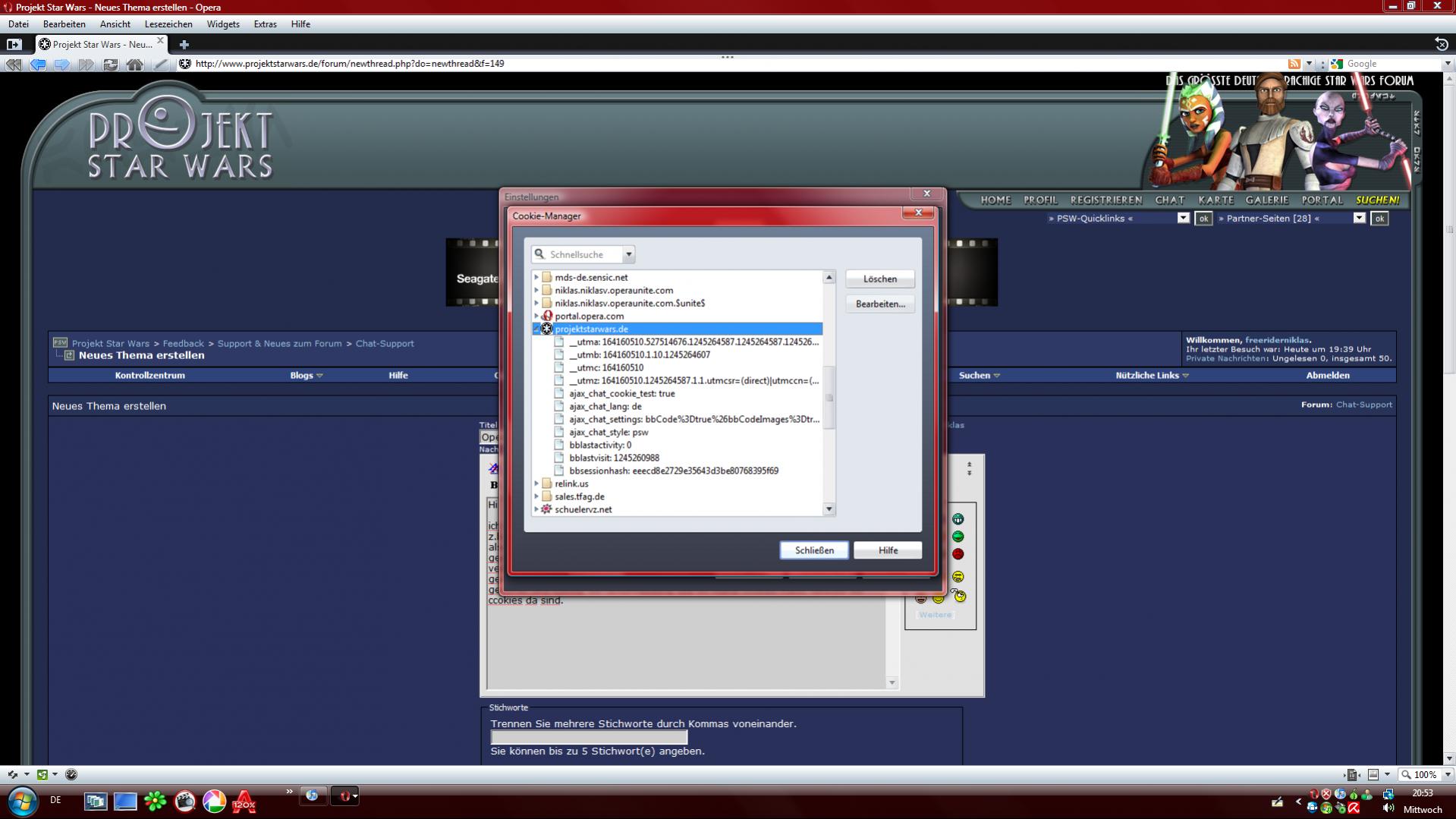Click the Hilfe button in Cookie-Manager

pyautogui.click(x=888, y=551)
